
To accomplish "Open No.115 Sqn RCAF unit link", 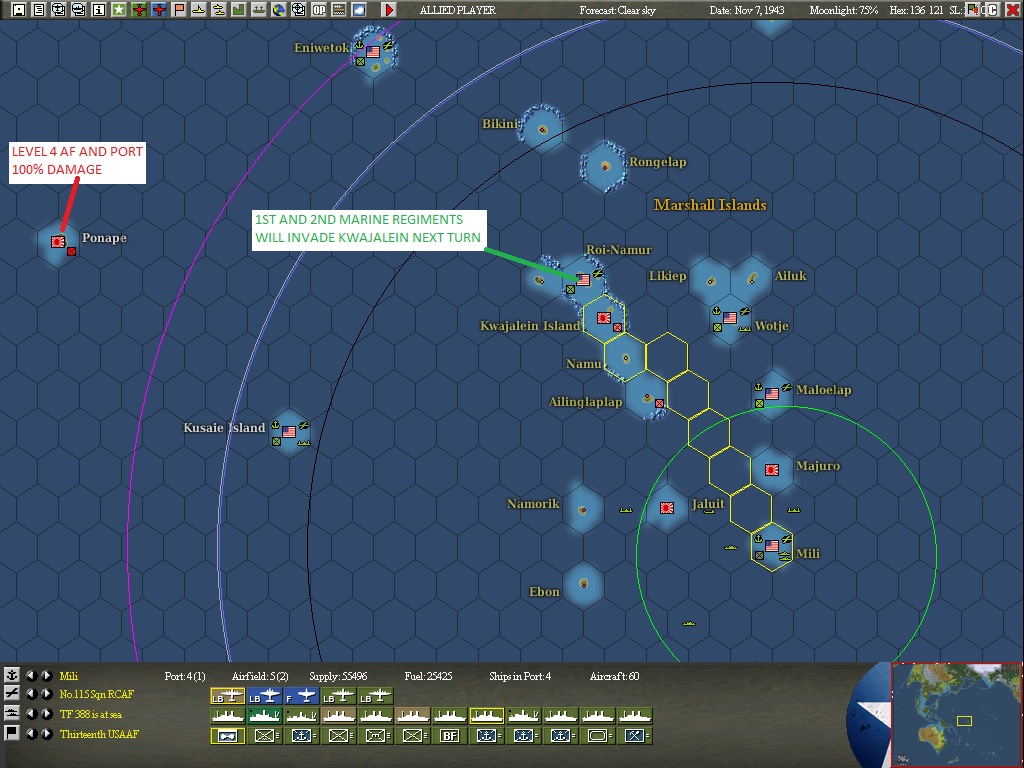I will pos(97,694).
